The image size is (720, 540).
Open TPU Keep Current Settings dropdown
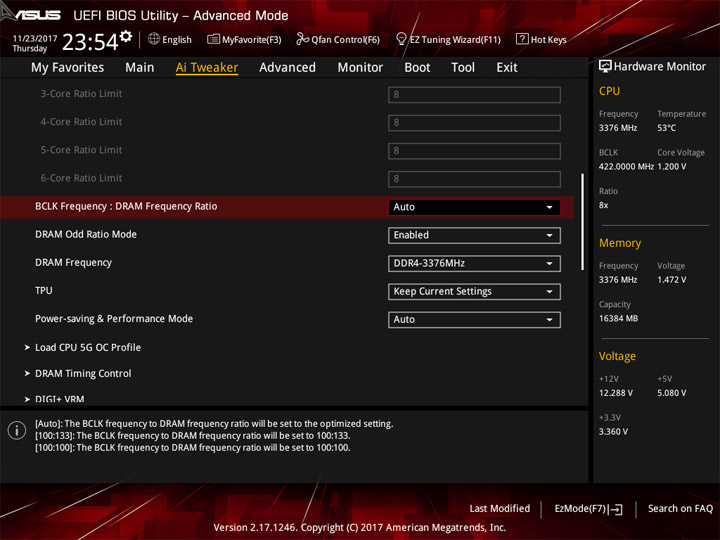474,292
